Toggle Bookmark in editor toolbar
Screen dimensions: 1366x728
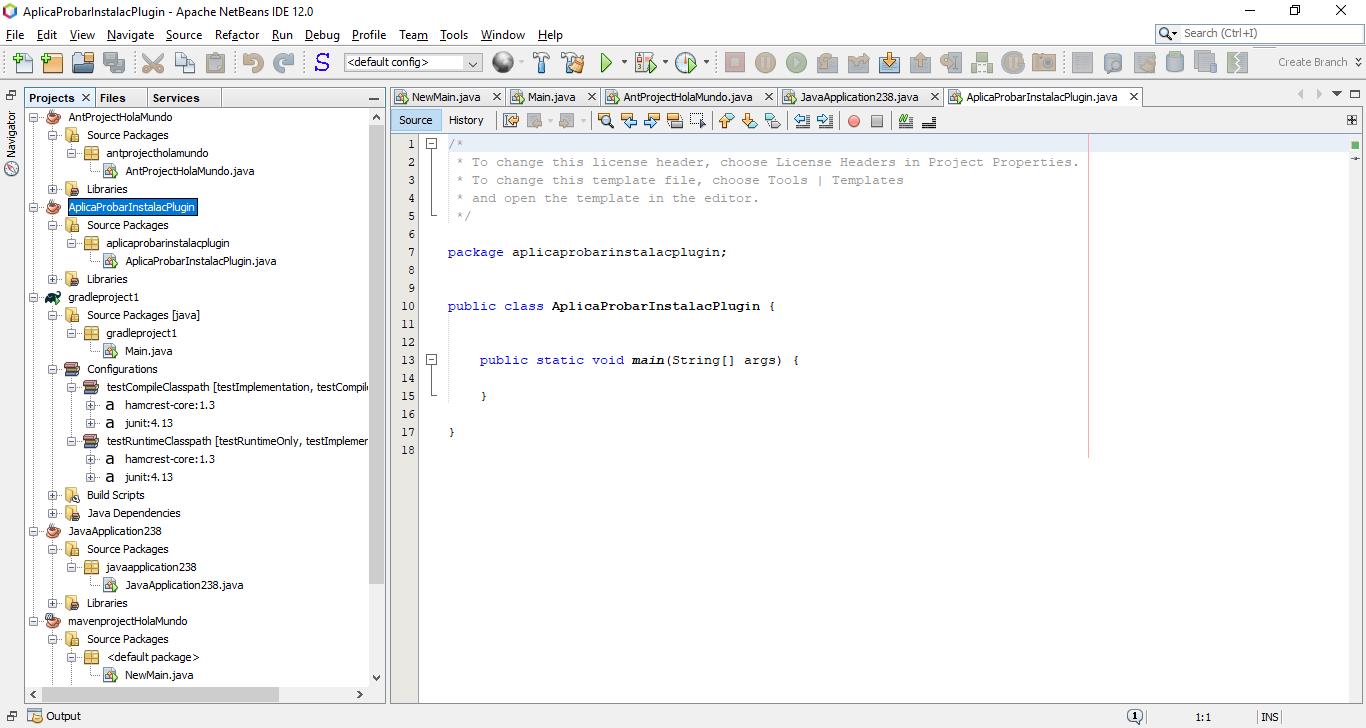pyautogui.click(x=772, y=121)
